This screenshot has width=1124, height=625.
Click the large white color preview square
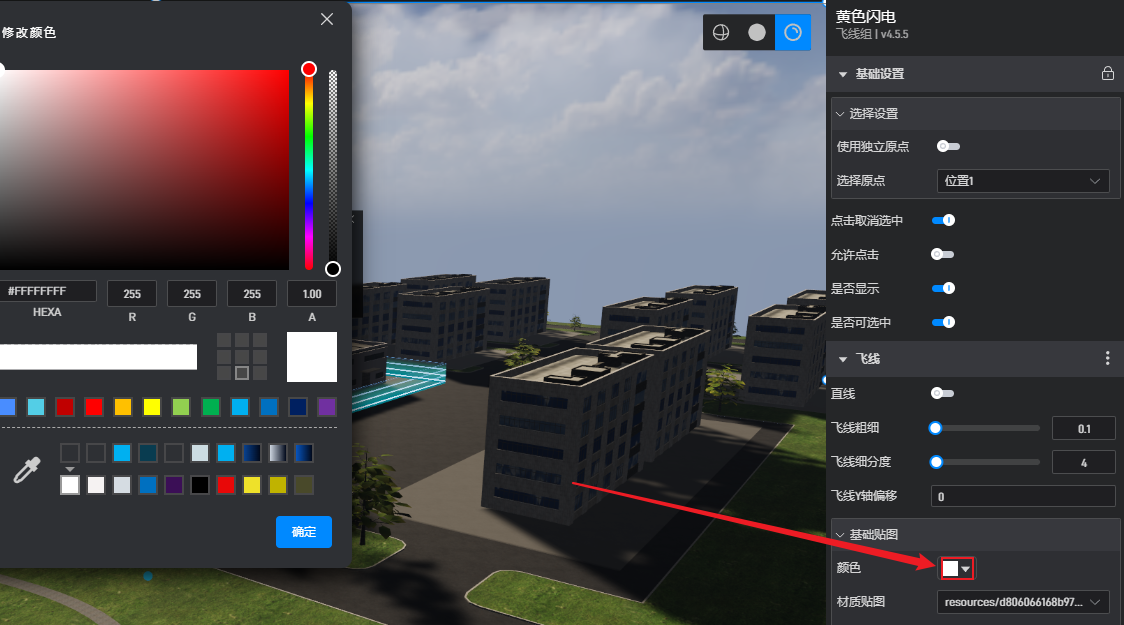point(312,357)
